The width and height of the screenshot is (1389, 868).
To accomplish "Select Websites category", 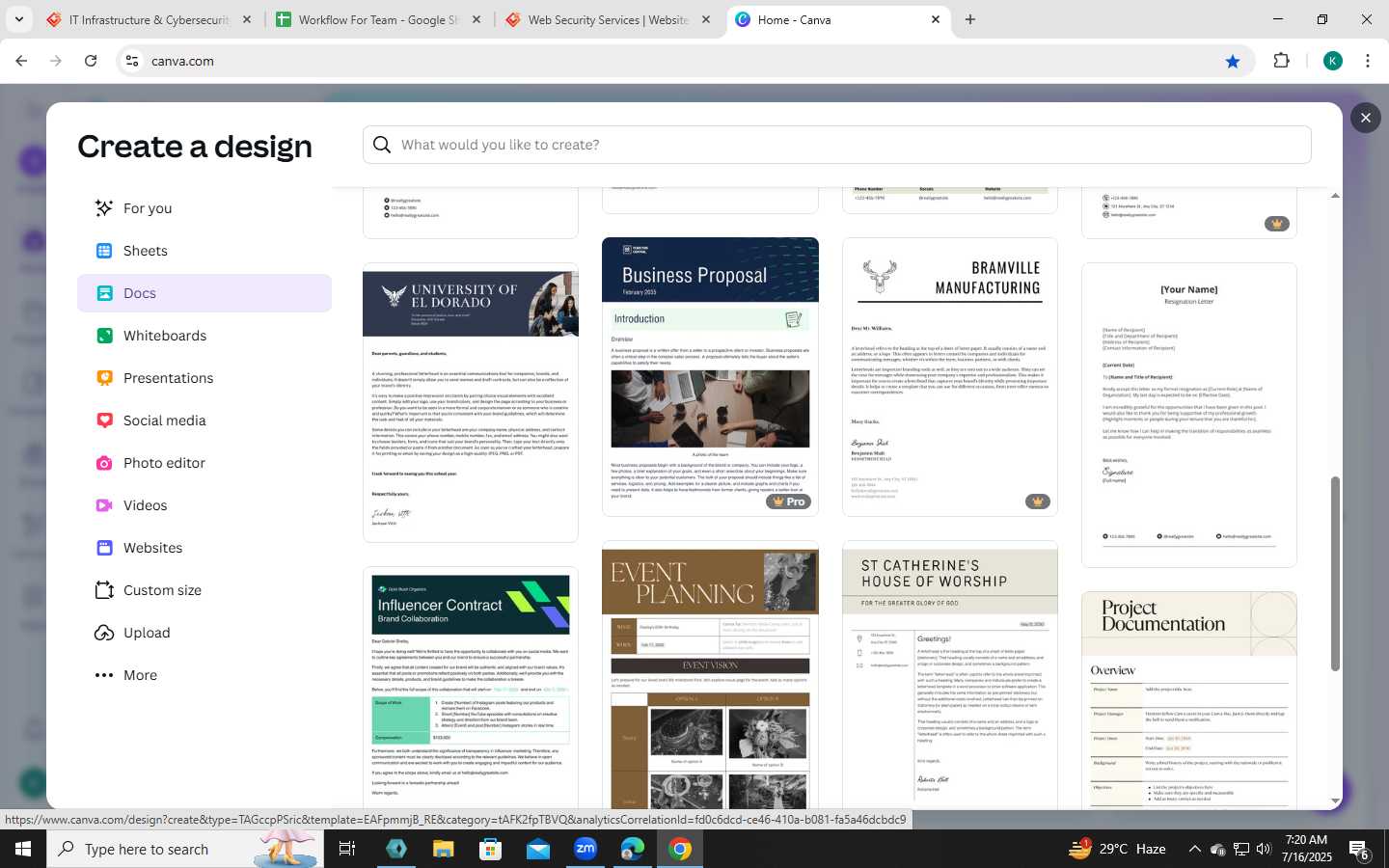I will click(204, 548).
